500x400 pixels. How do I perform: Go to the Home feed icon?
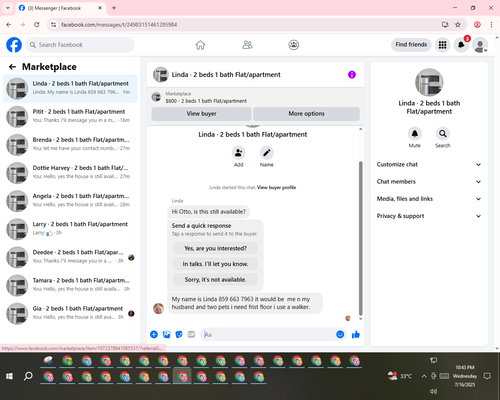tap(200, 45)
